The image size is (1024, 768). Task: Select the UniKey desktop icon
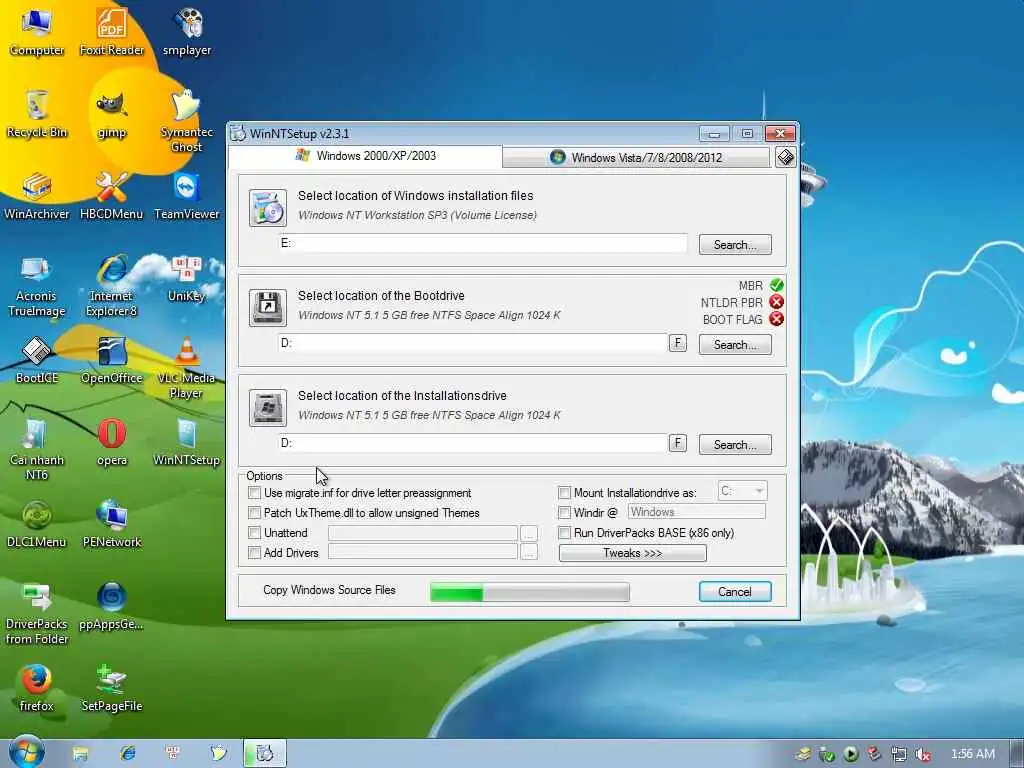(x=187, y=279)
